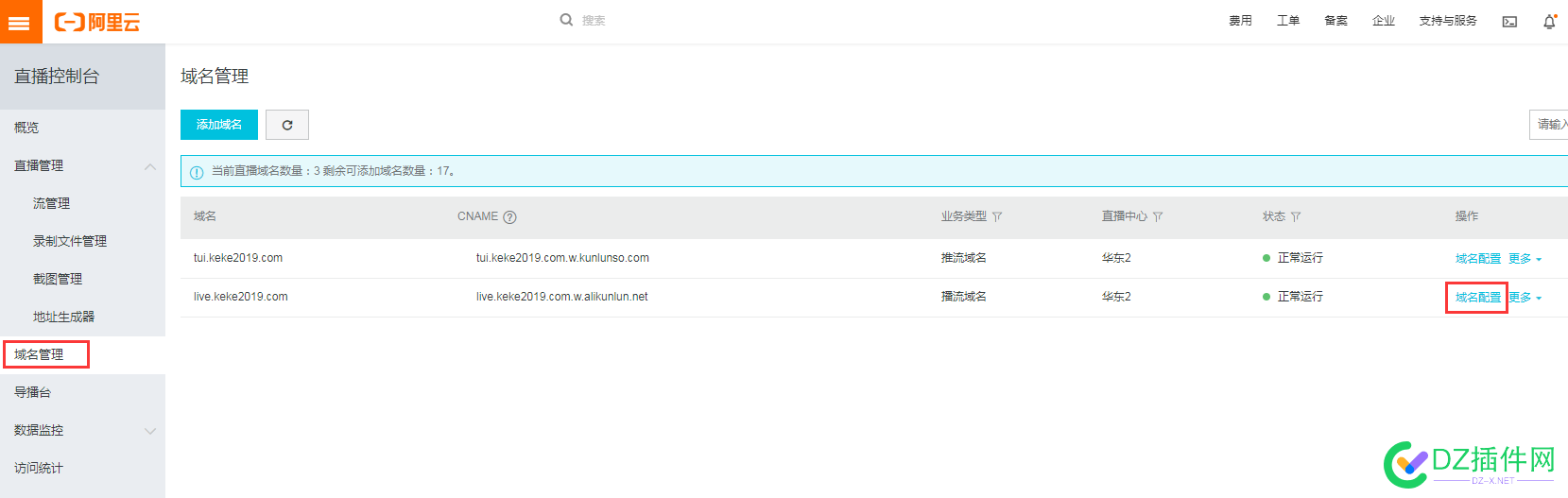Click the refresh domain list button
This screenshot has width=1568, height=498.
[287, 125]
